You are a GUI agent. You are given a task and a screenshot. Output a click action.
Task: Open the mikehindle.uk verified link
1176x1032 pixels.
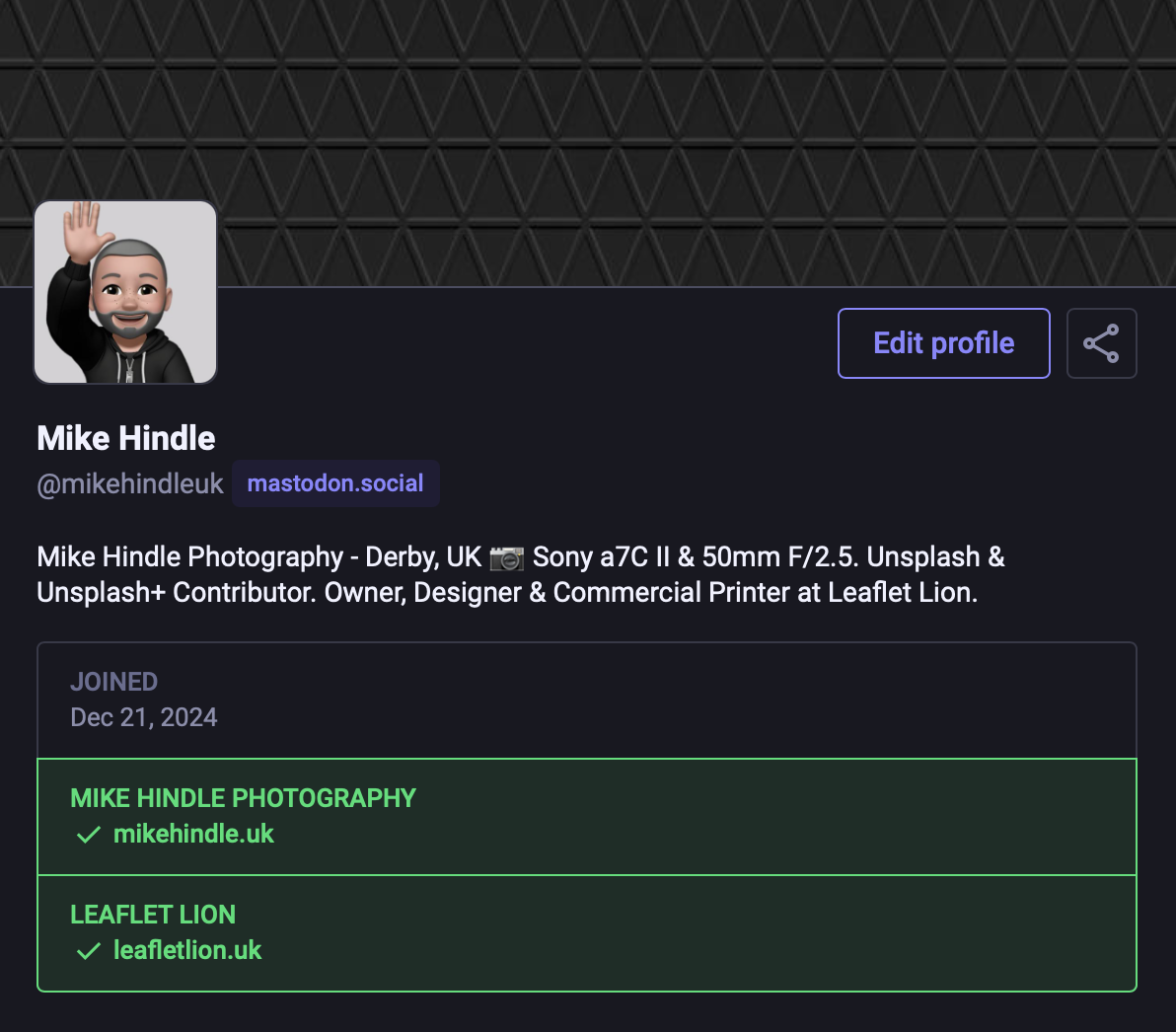click(x=193, y=834)
